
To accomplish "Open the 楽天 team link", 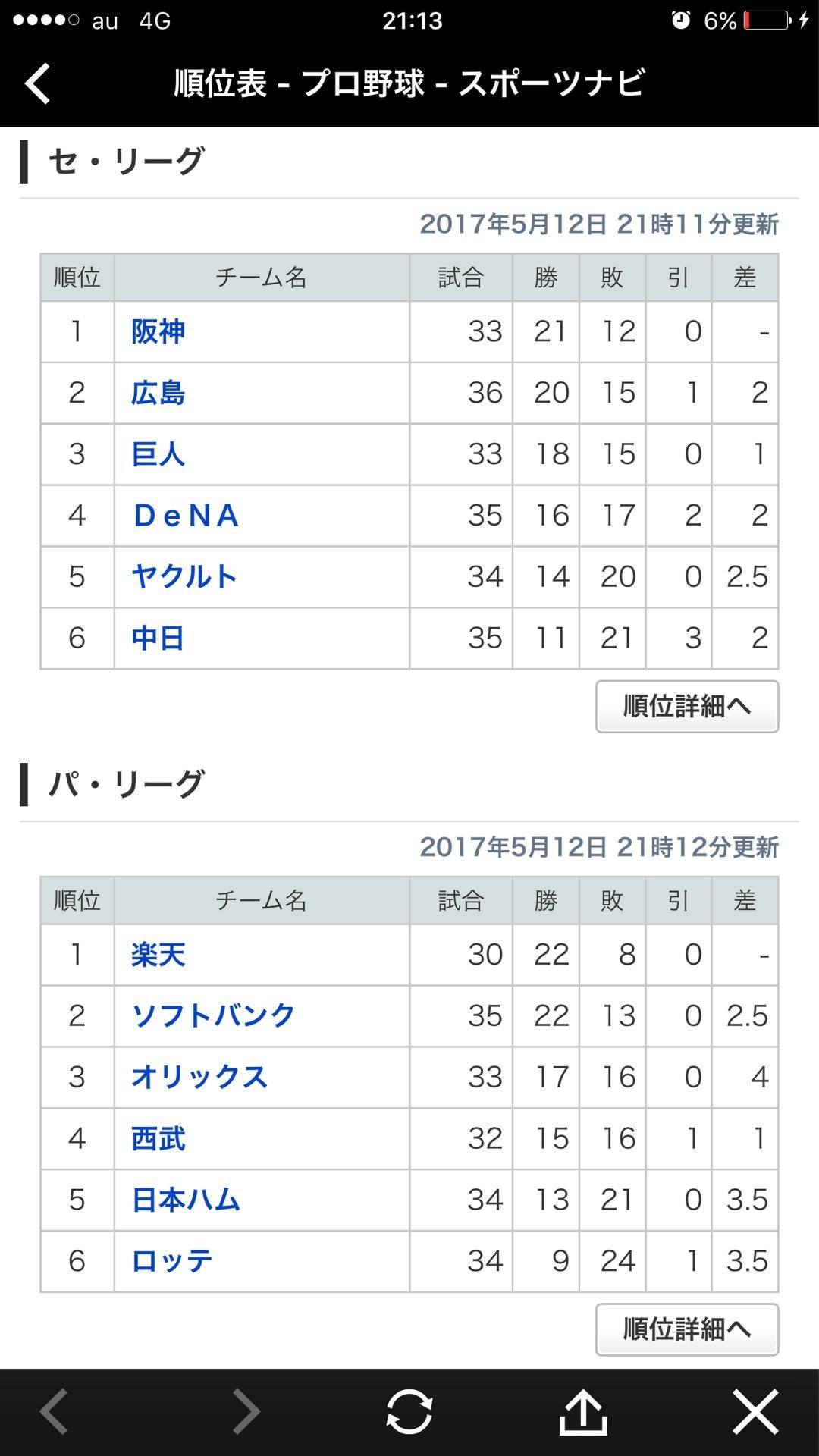I will click(x=158, y=955).
